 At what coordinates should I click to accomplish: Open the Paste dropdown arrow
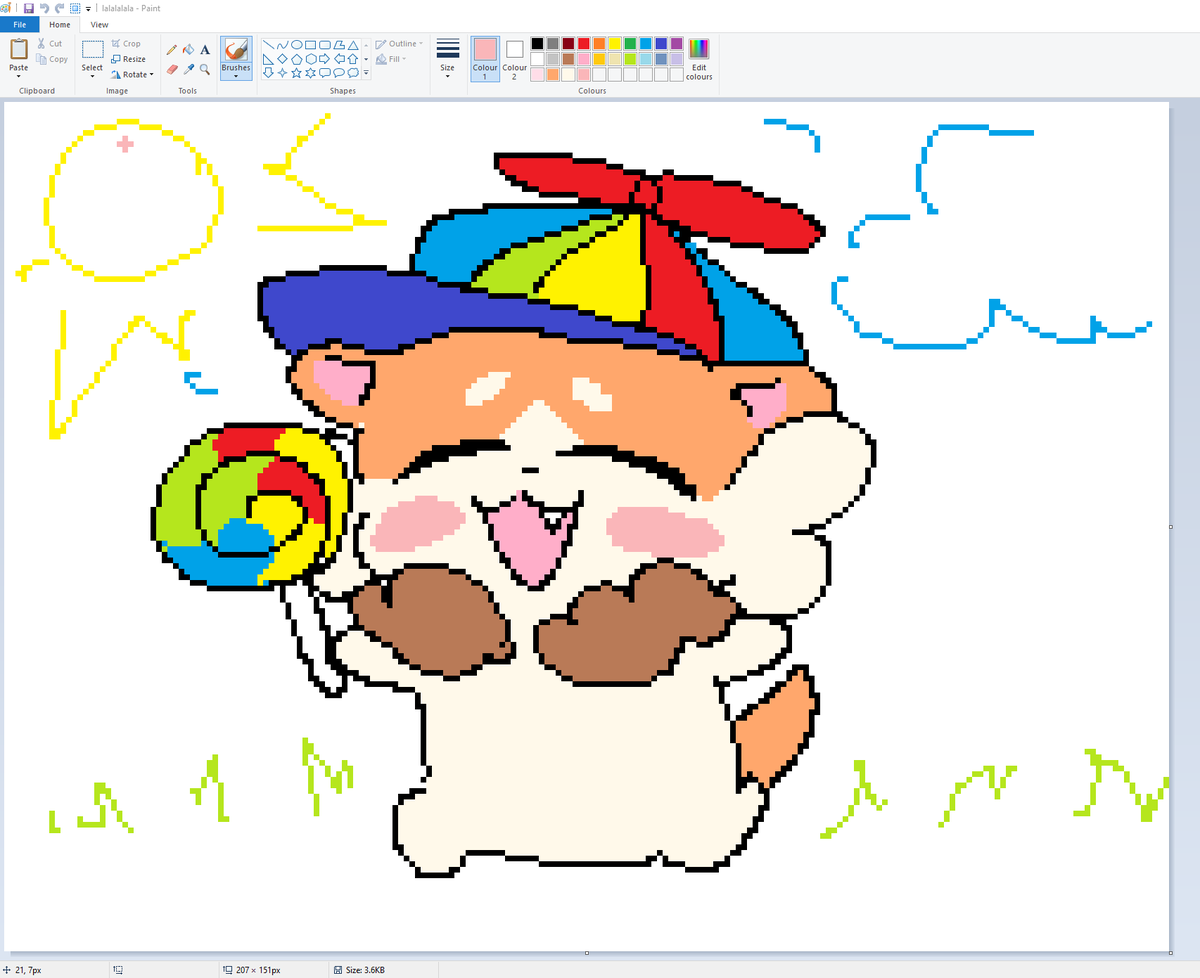pos(19,76)
